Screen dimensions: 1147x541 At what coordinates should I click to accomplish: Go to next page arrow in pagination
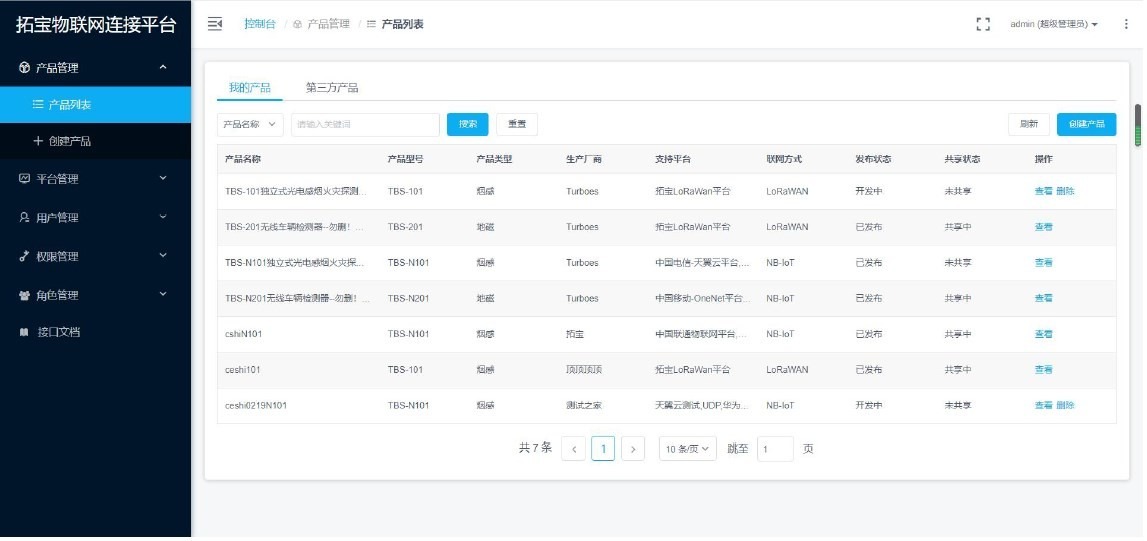point(633,450)
